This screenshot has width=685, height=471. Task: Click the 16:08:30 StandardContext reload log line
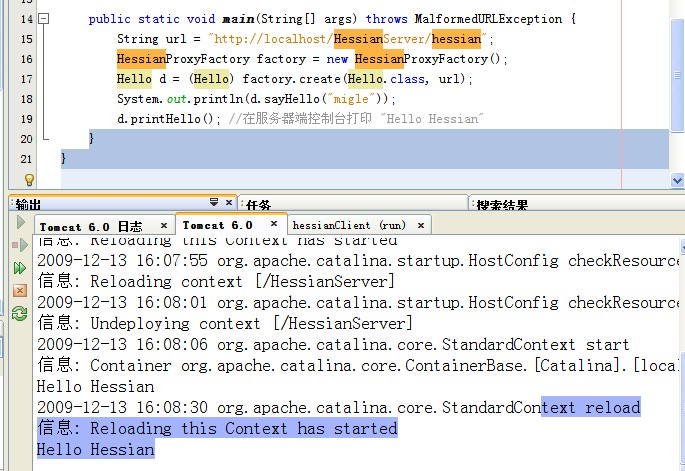[x=339, y=408]
